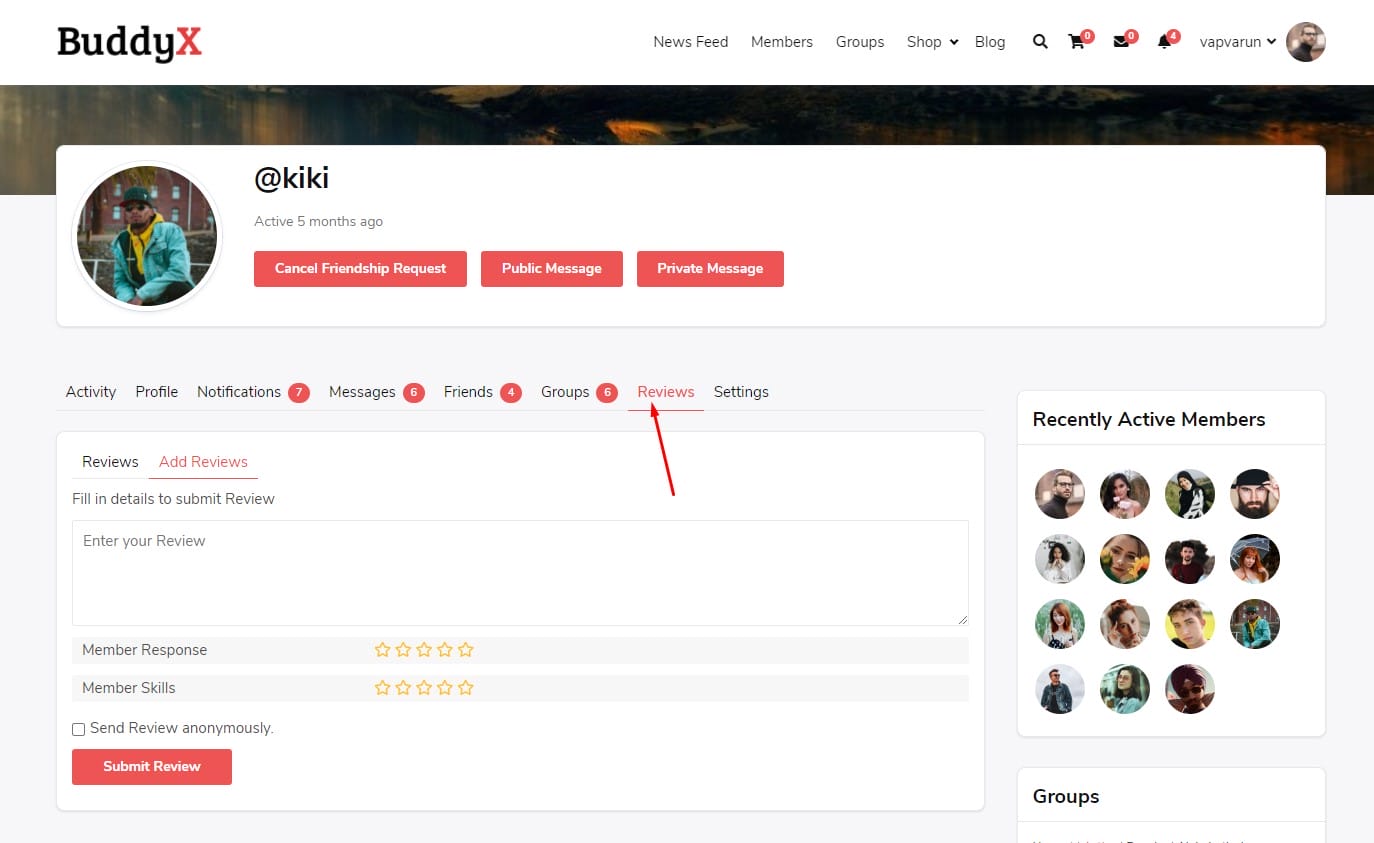
Task: Open the News Feed navigation link
Action: point(690,42)
